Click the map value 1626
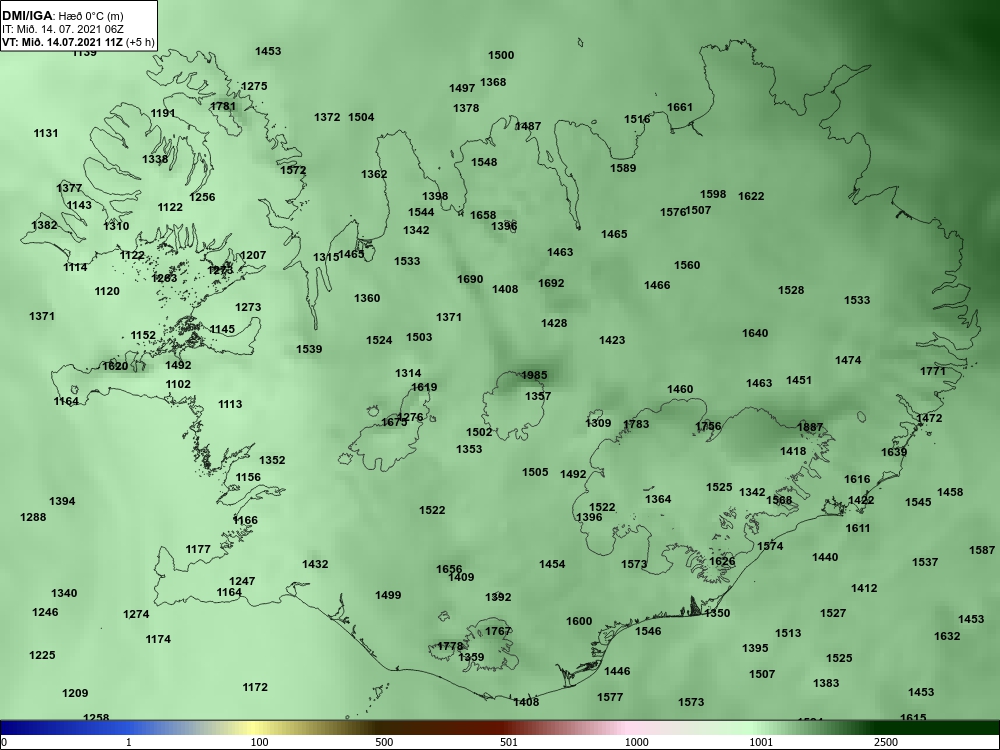Screen dimensions: 1000x750 point(722,561)
